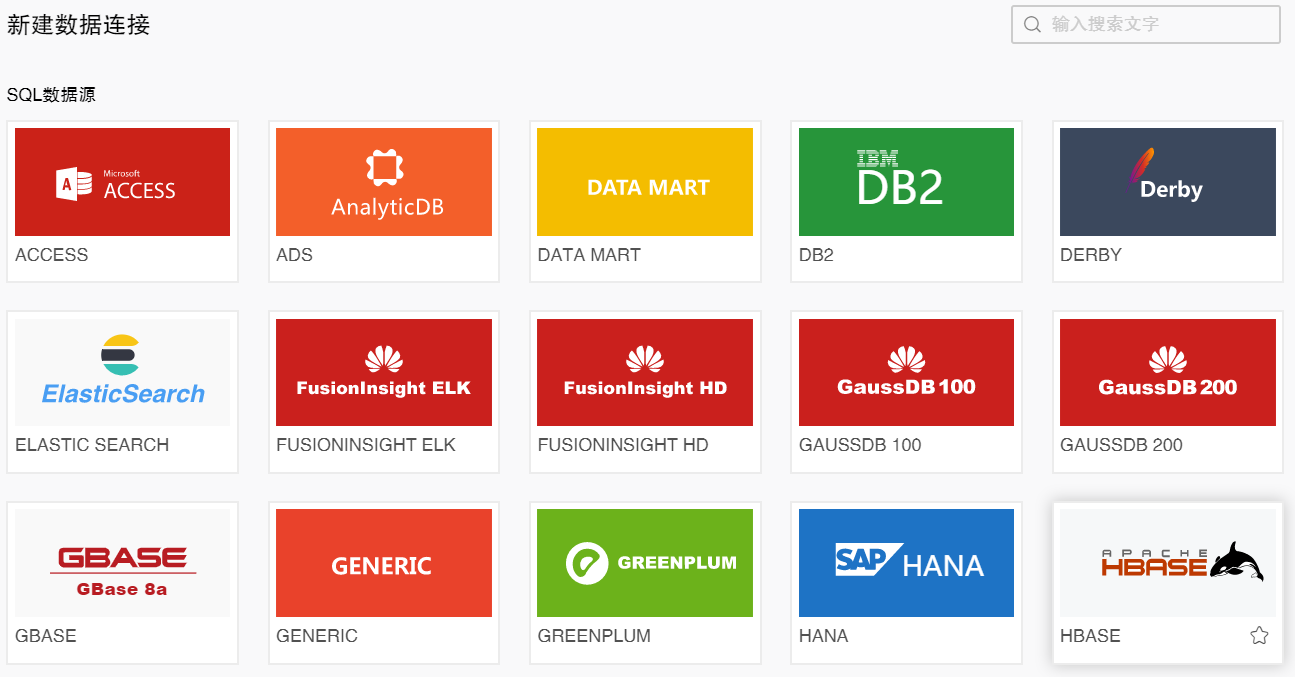This screenshot has width=1295, height=677.
Task: Pick the GENERIC connection type
Action: [x=384, y=563]
